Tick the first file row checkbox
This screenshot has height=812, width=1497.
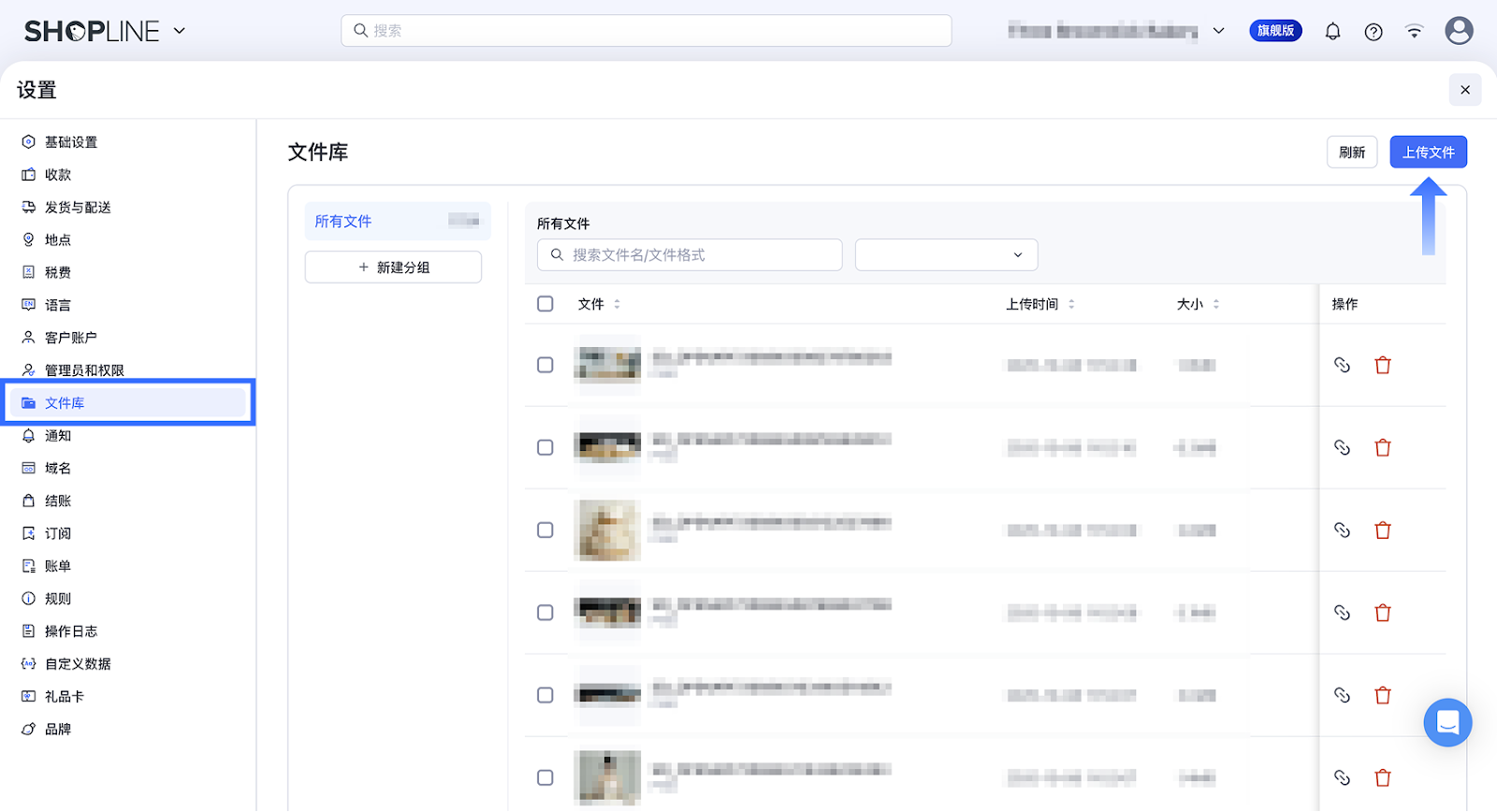[545, 365]
